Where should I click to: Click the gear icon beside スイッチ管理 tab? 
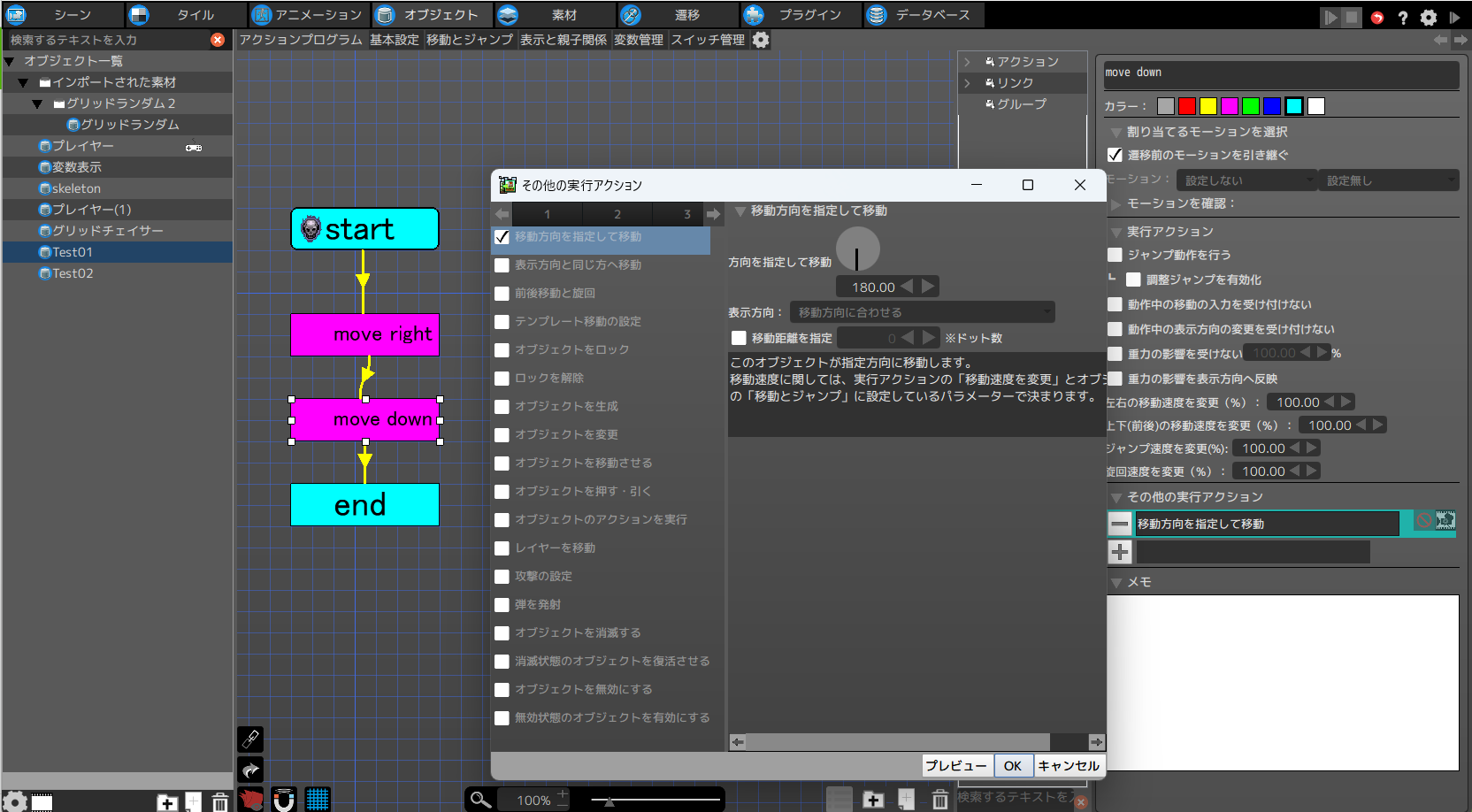[x=761, y=40]
